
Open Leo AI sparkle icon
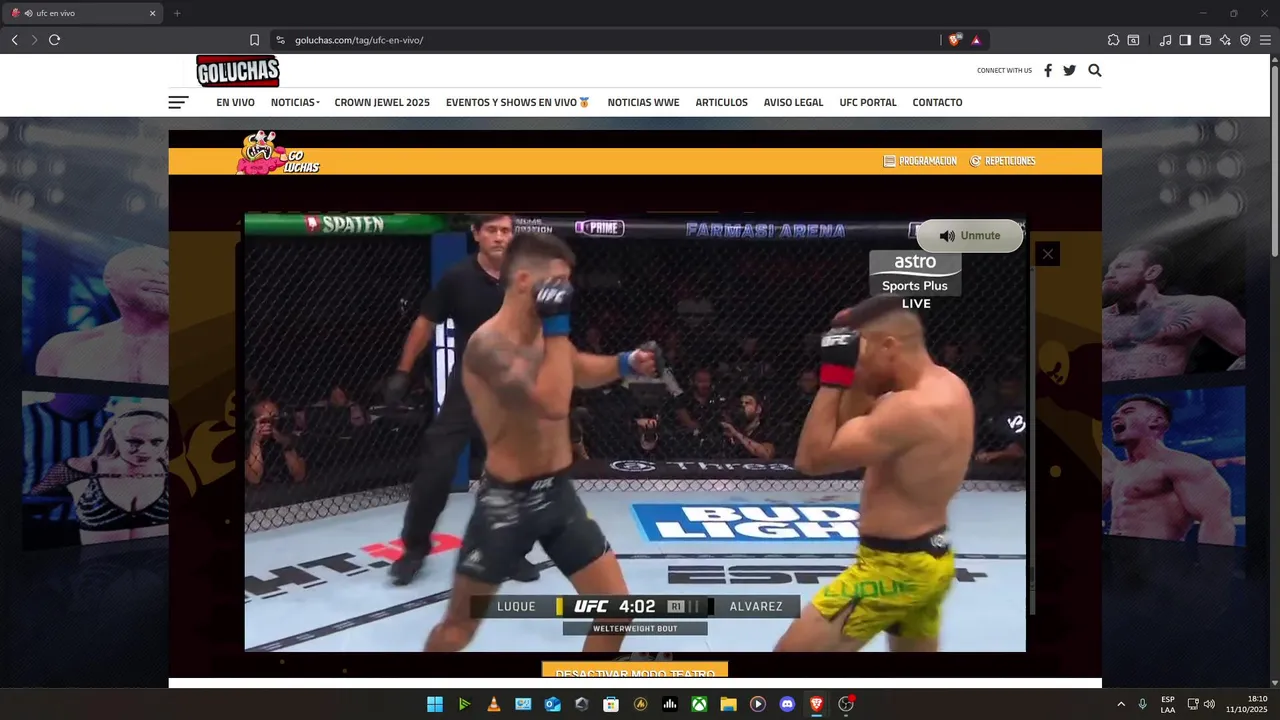[1225, 40]
